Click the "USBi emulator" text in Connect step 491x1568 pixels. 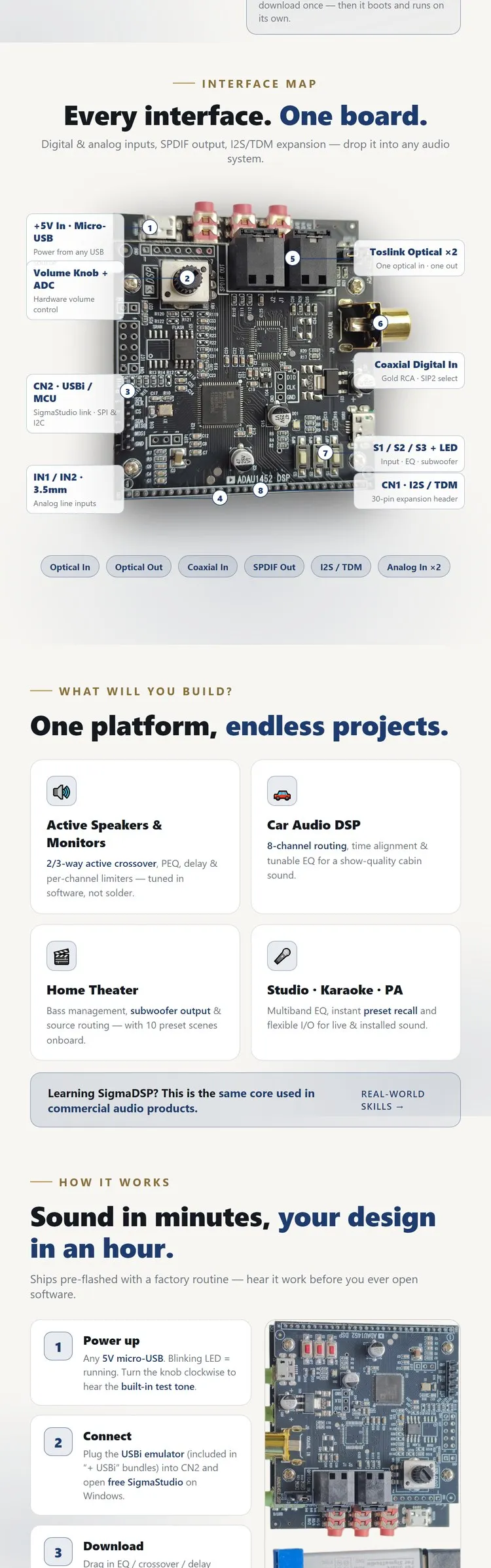153,1453
